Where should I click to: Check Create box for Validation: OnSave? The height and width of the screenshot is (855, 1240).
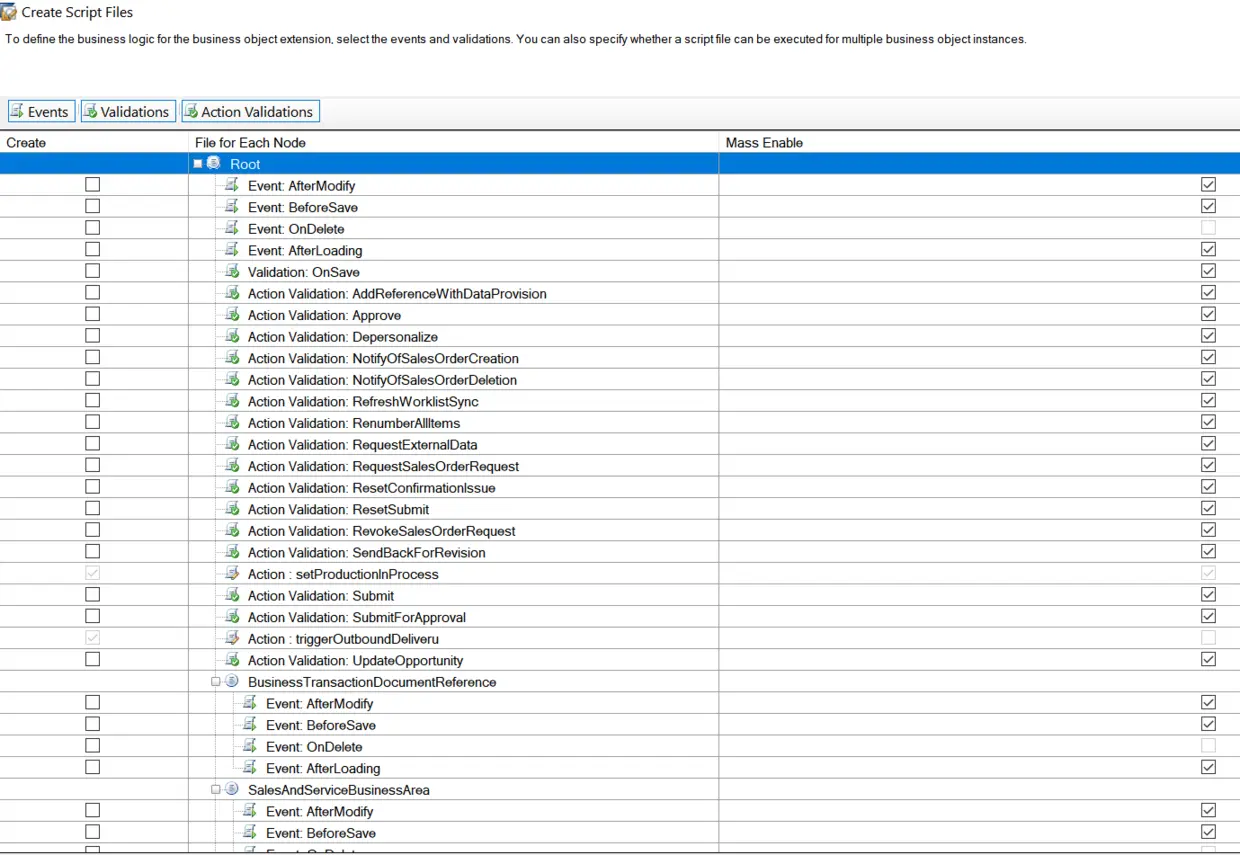coord(93,271)
